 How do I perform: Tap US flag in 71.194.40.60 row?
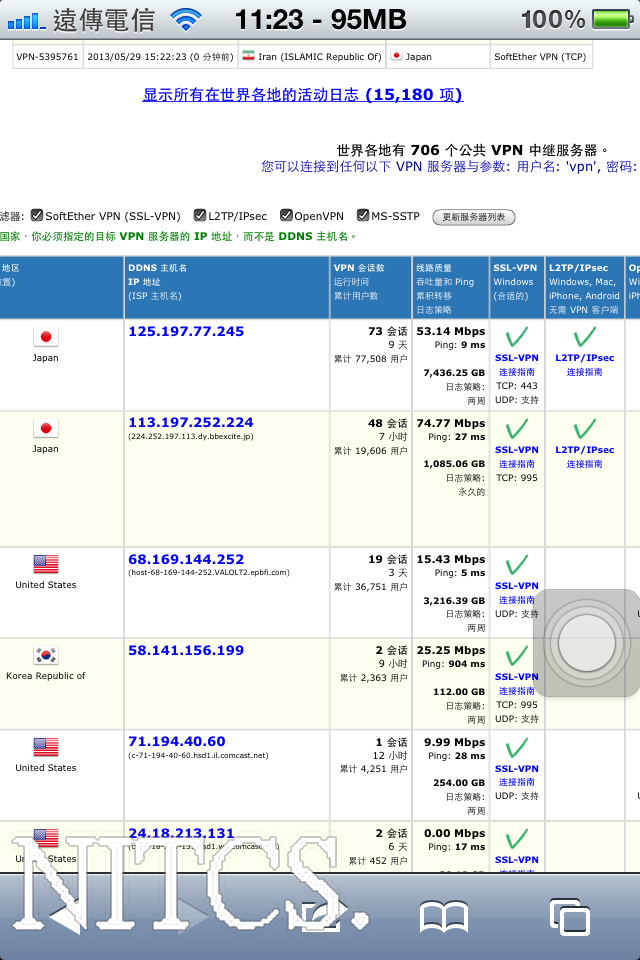[46, 747]
